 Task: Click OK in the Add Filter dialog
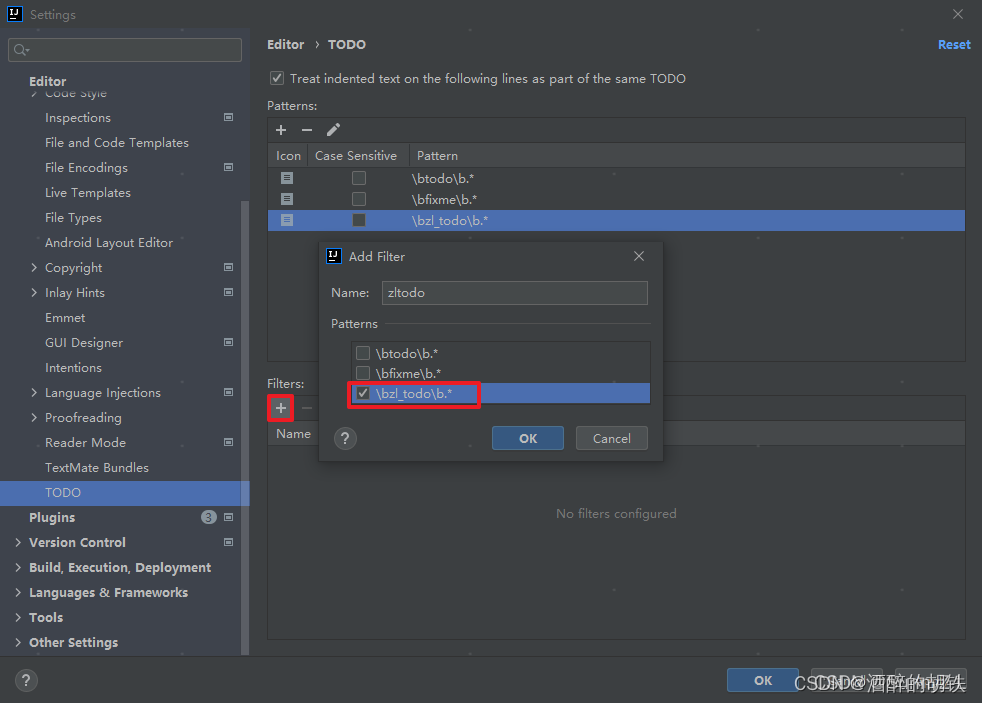click(528, 438)
